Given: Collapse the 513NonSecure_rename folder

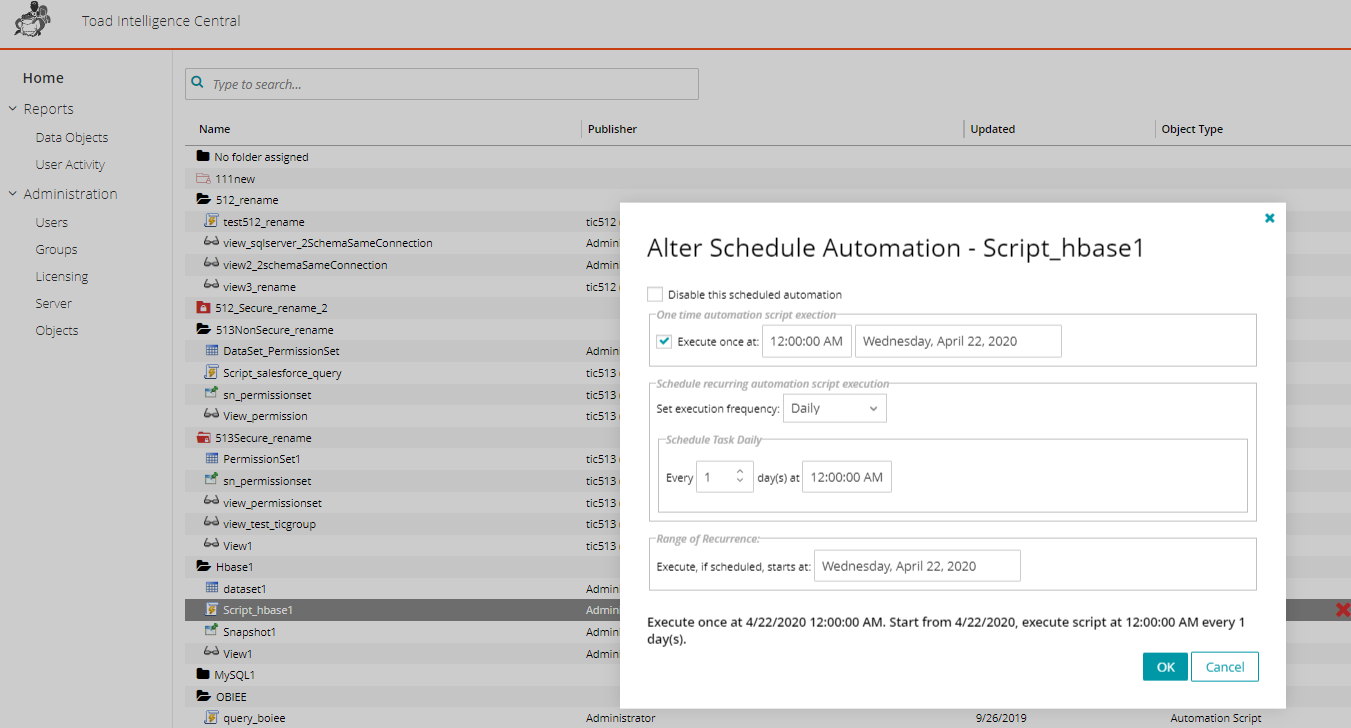Looking at the screenshot, I should pyautogui.click(x=204, y=329).
